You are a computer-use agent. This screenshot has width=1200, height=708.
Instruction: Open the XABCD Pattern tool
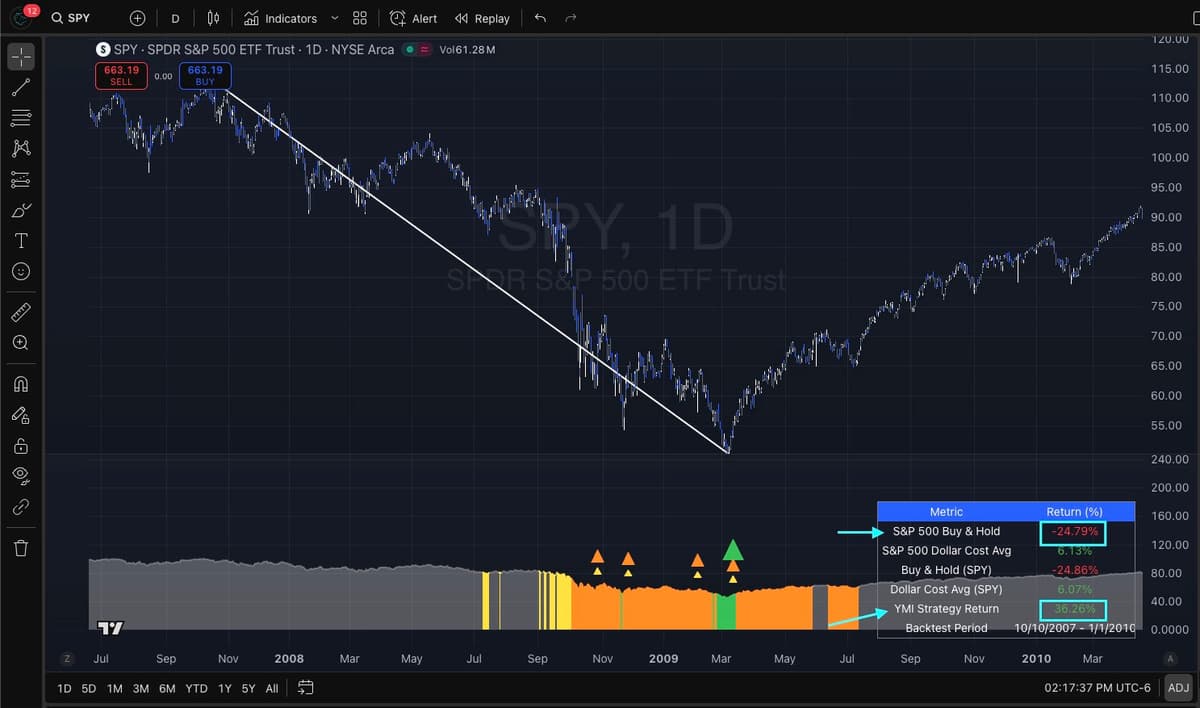coord(21,148)
